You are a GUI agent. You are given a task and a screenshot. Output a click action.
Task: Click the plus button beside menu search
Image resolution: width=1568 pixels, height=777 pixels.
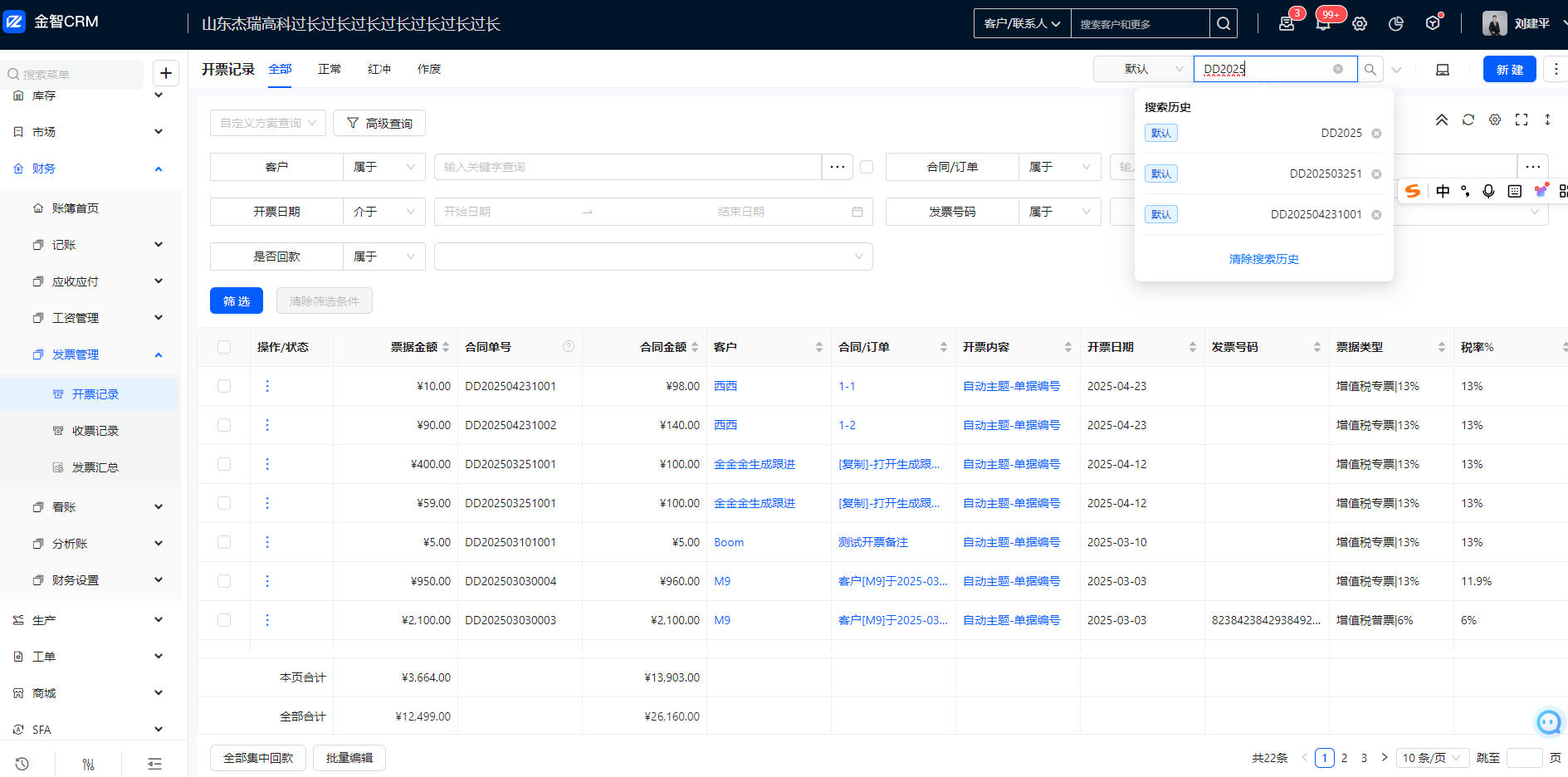[x=166, y=73]
